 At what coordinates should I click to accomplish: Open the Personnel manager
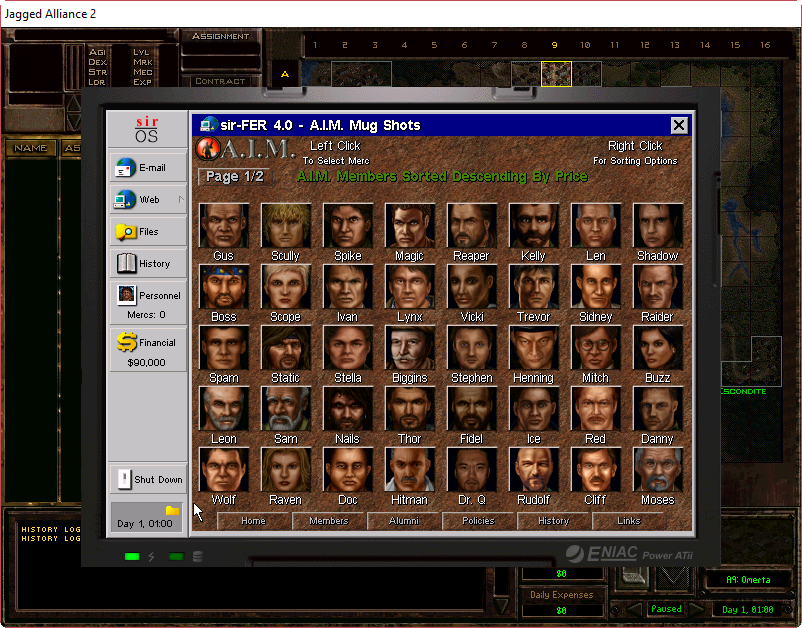point(148,302)
